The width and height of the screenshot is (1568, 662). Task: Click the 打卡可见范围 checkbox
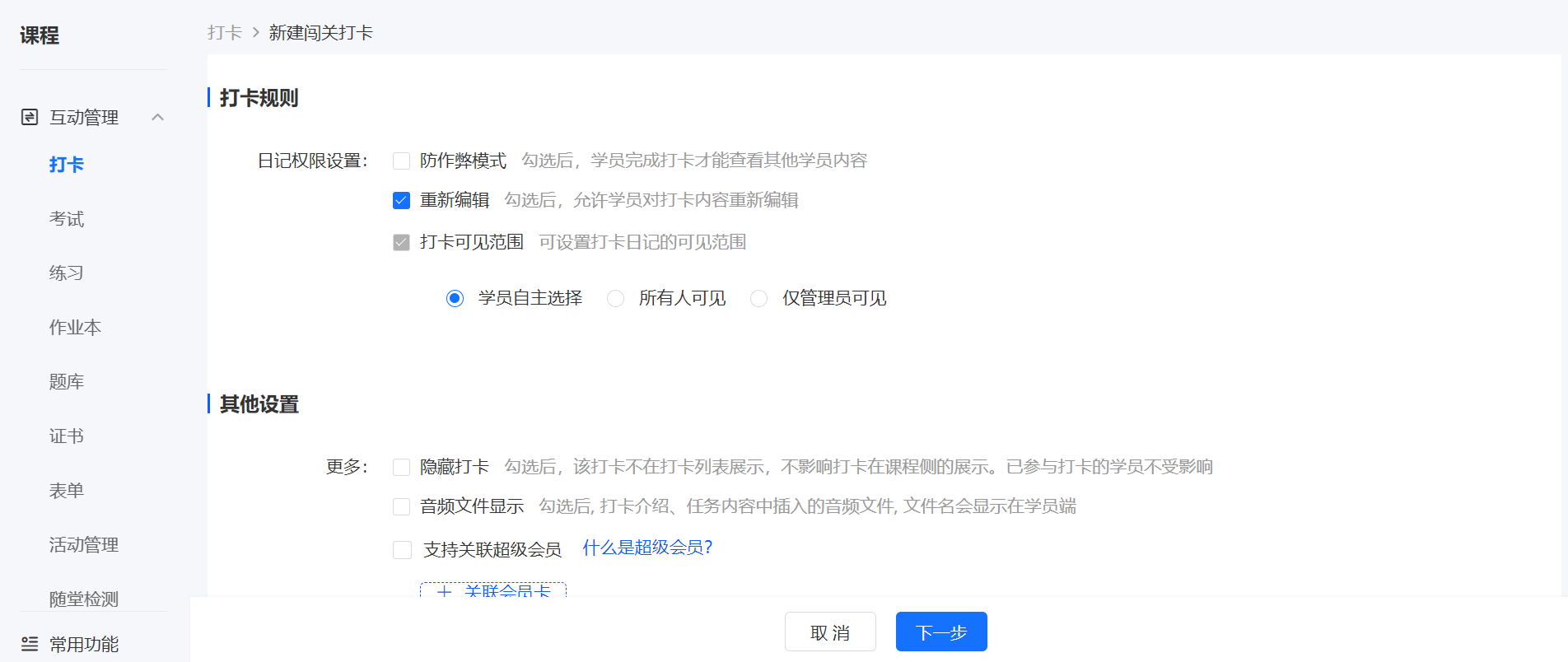(402, 242)
